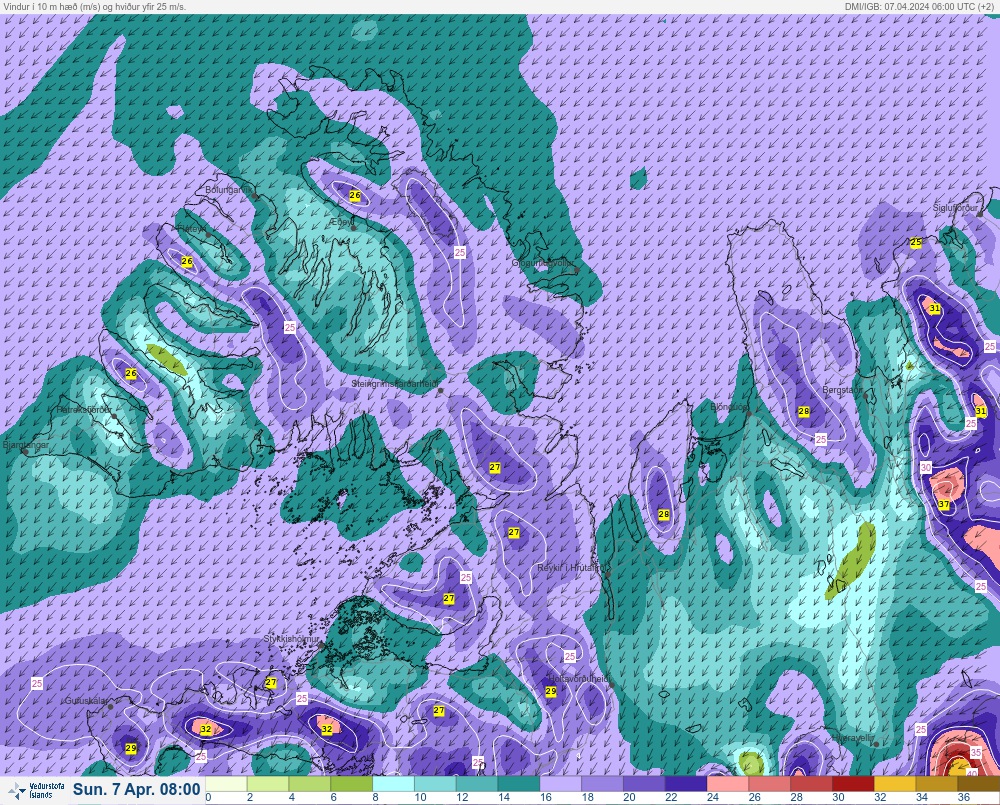This screenshot has height=805, width=1000.
Task: Select the light cyan 8–10 legend swatch
Action: (x=393, y=783)
